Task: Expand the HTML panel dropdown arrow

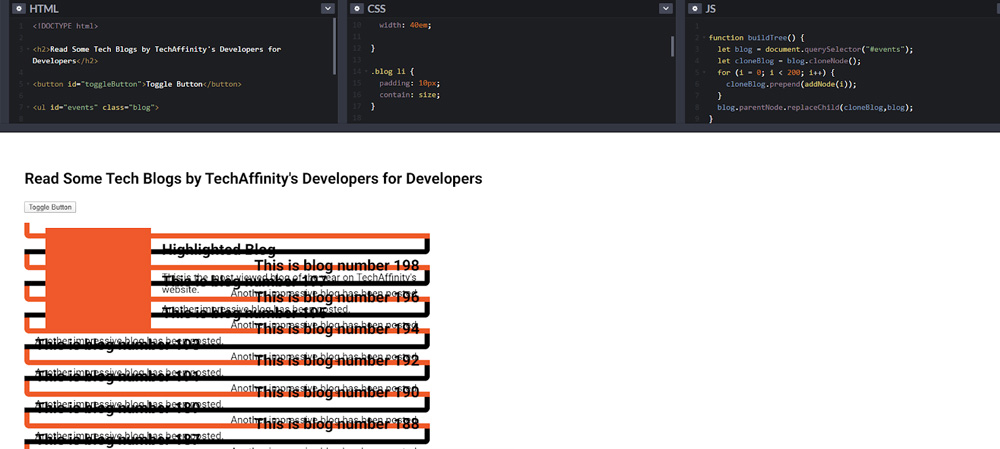Action: (x=328, y=8)
